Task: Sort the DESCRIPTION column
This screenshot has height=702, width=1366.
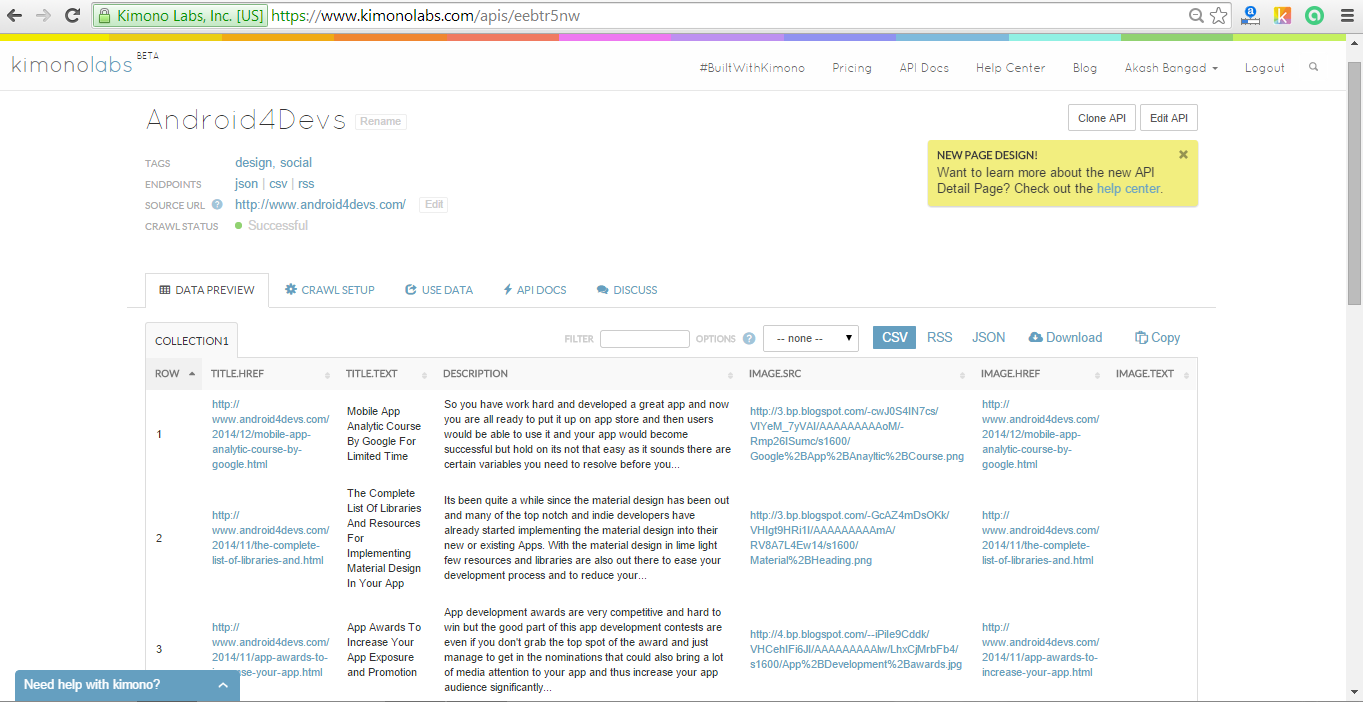Action: coord(731,375)
